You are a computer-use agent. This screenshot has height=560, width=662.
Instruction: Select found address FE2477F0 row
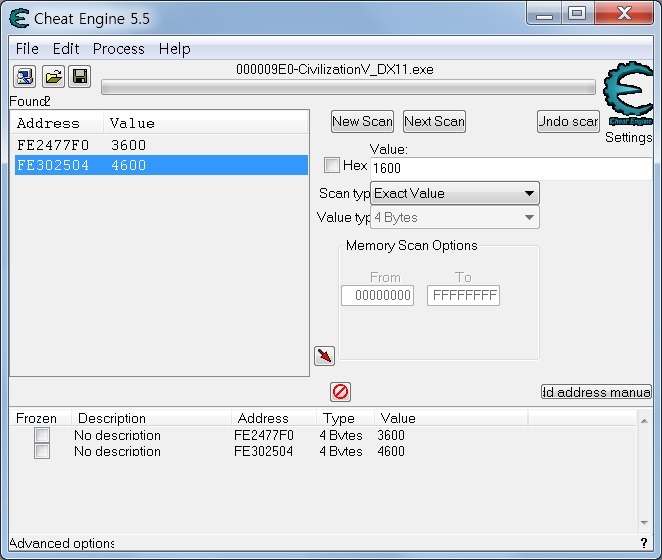pyautogui.click(x=161, y=145)
